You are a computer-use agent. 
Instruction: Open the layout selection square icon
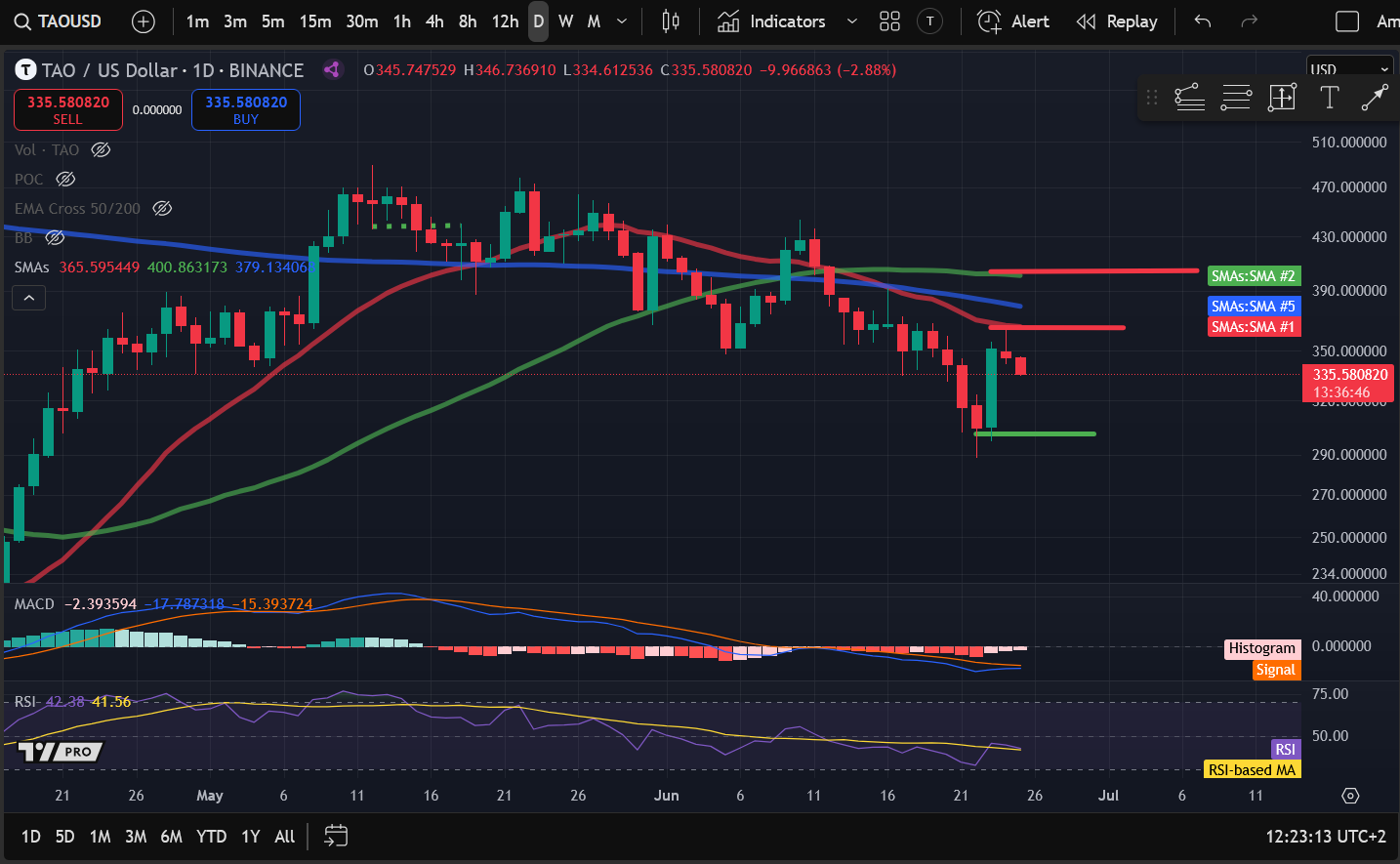coord(1347,21)
